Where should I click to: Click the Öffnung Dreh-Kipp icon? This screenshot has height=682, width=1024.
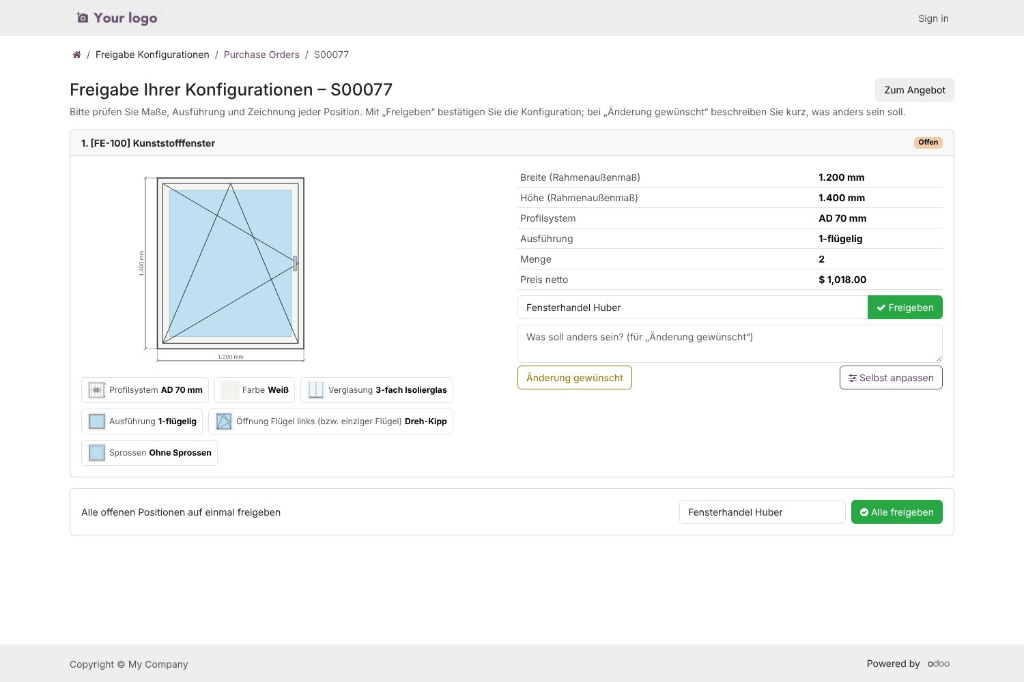coord(224,421)
